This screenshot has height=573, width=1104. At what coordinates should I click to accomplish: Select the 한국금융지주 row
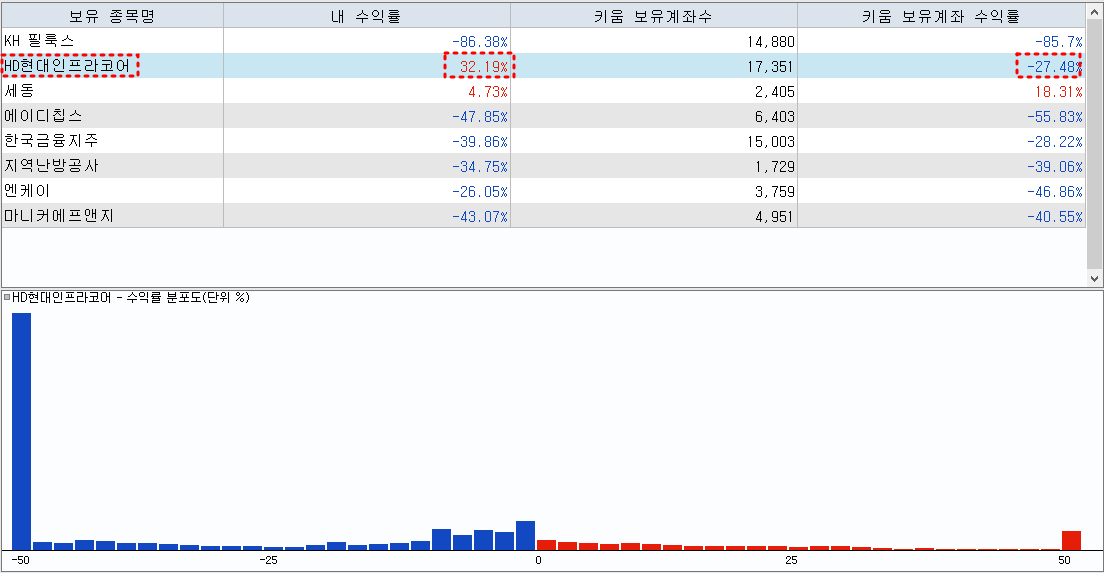coord(543,141)
